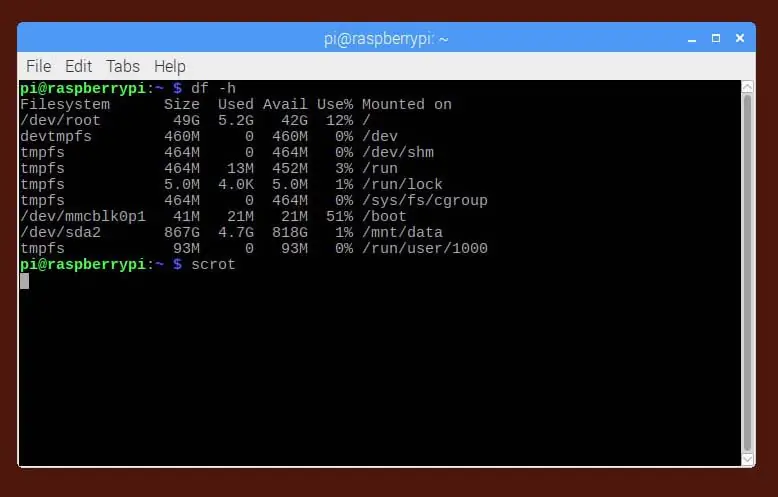778x497 pixels.
Task: Click the window title 'pi@raspberrypi: ~'
Action: [x=386, y=39]
